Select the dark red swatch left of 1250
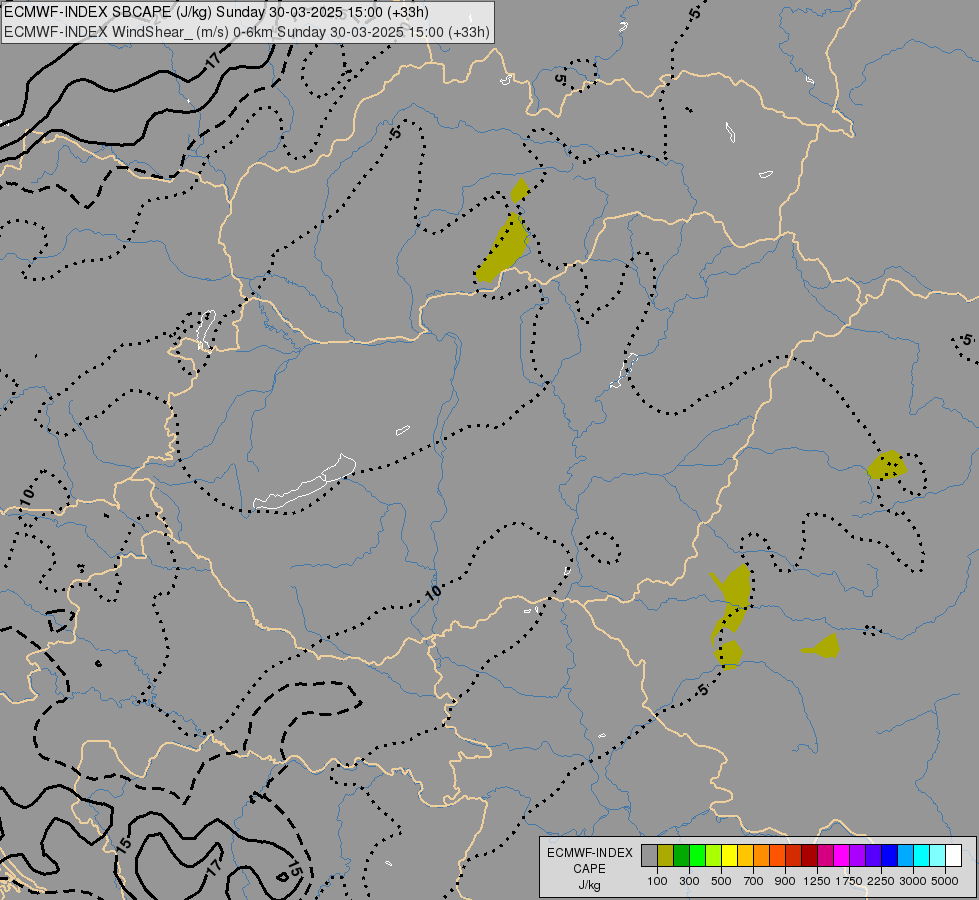 pyautogui.click(x=809, y=855)
